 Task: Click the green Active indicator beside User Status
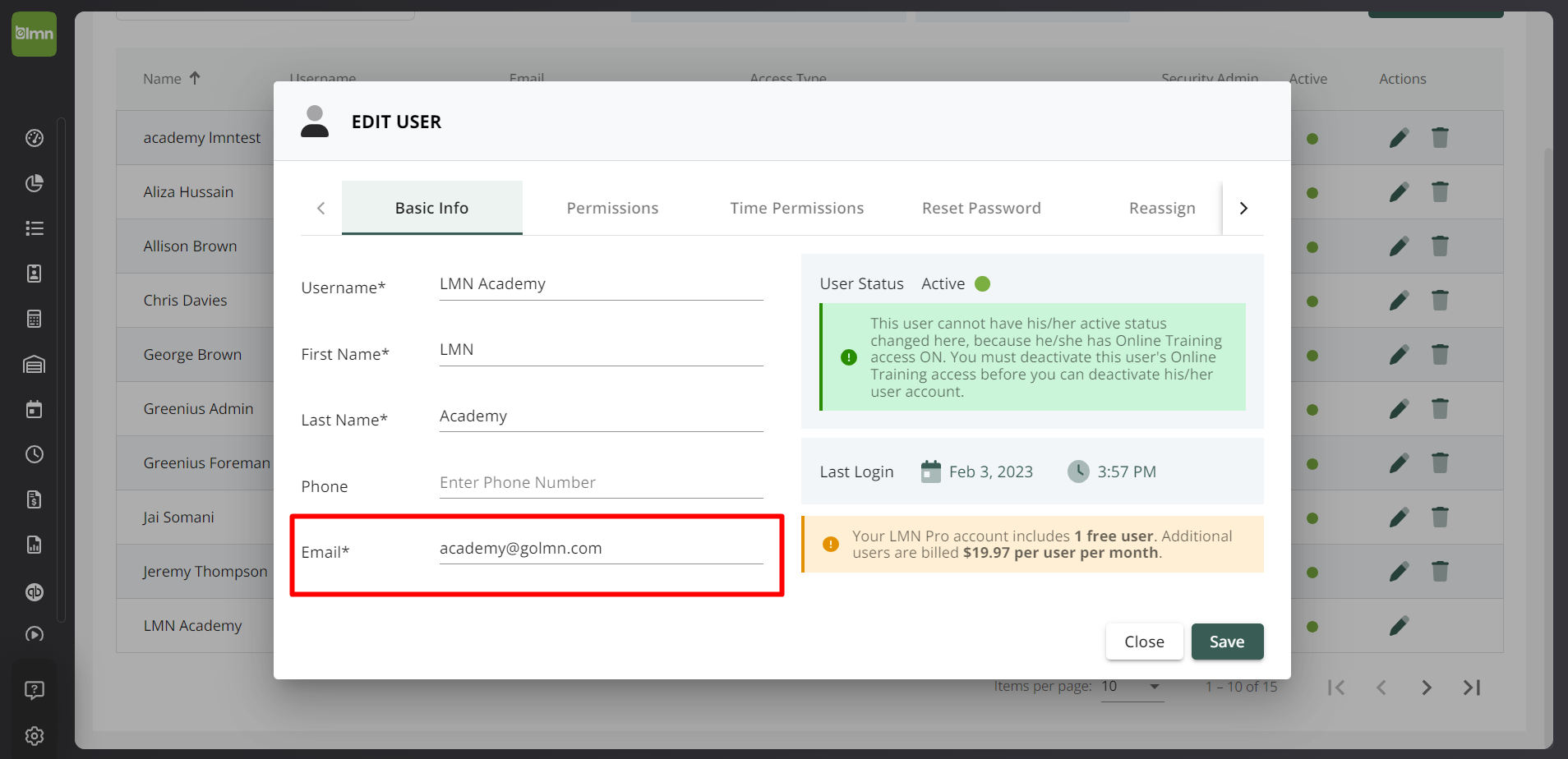point(983,283)
